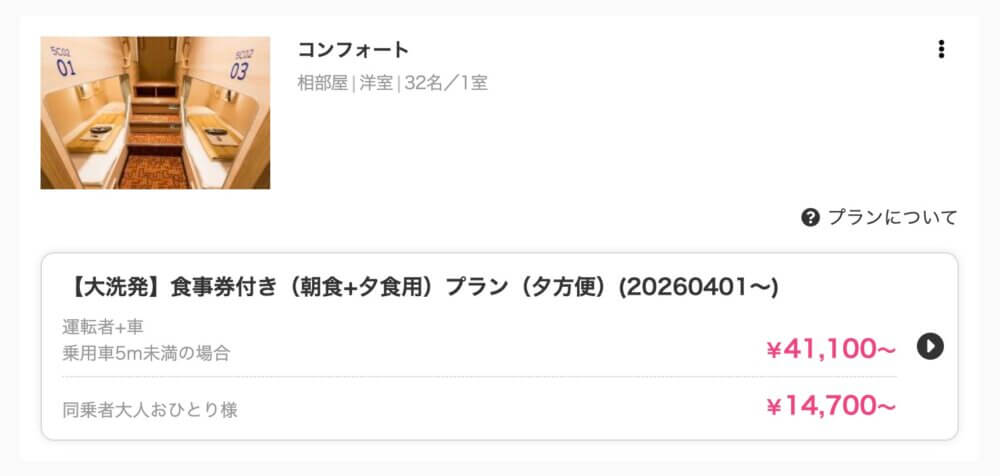Click the 相部屋 shared room label
Viewport: 1000px width, 476px height.
pos(323,84)
